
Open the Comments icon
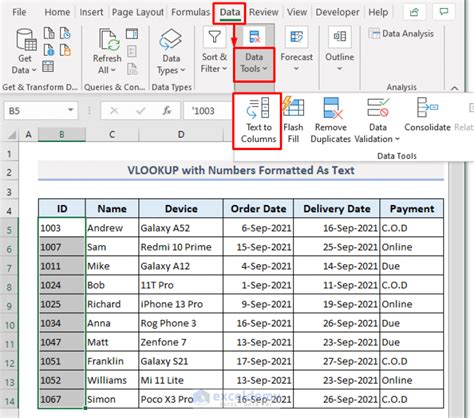point(444,12)
